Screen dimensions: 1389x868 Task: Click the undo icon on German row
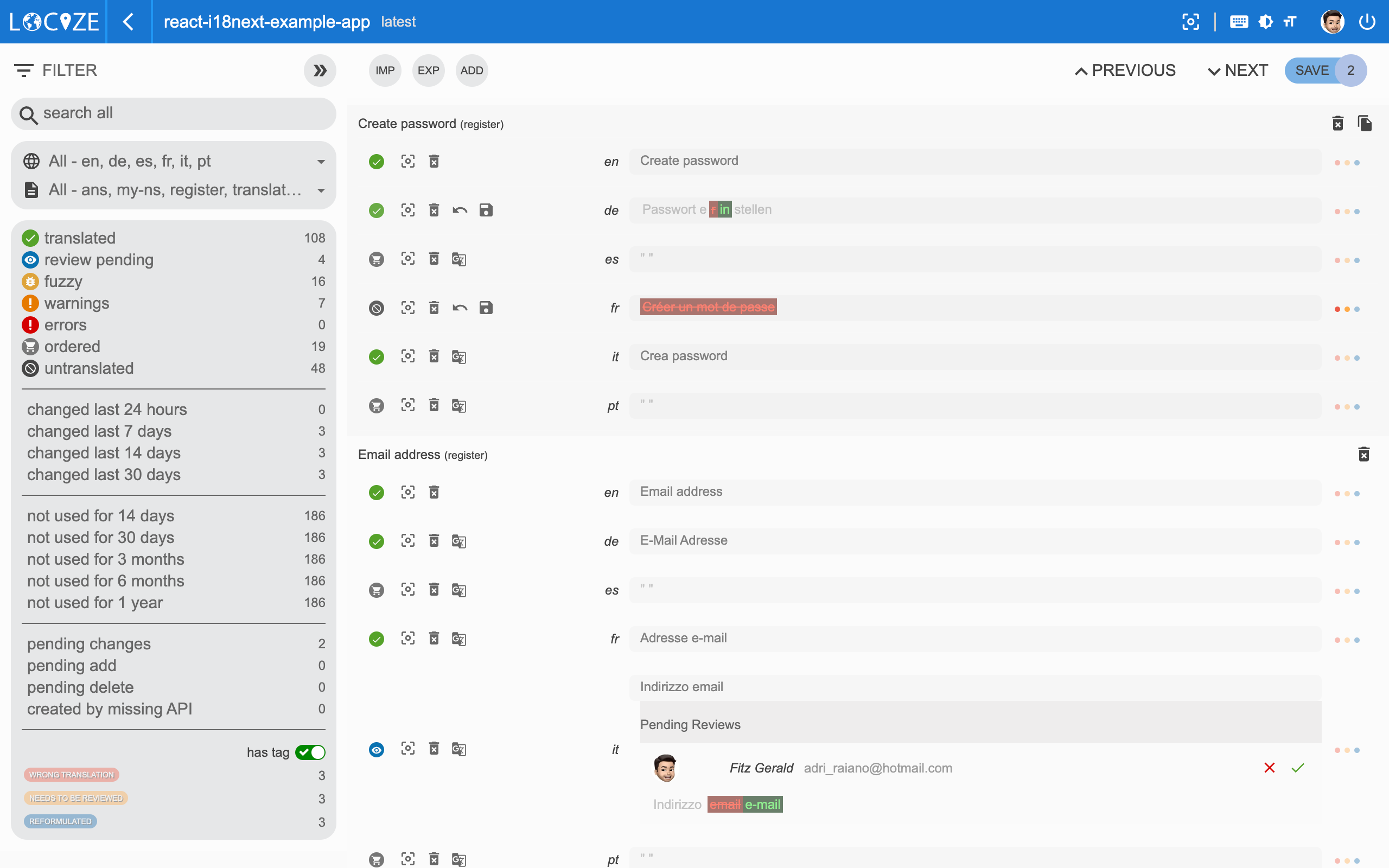[x=460, y=210]
